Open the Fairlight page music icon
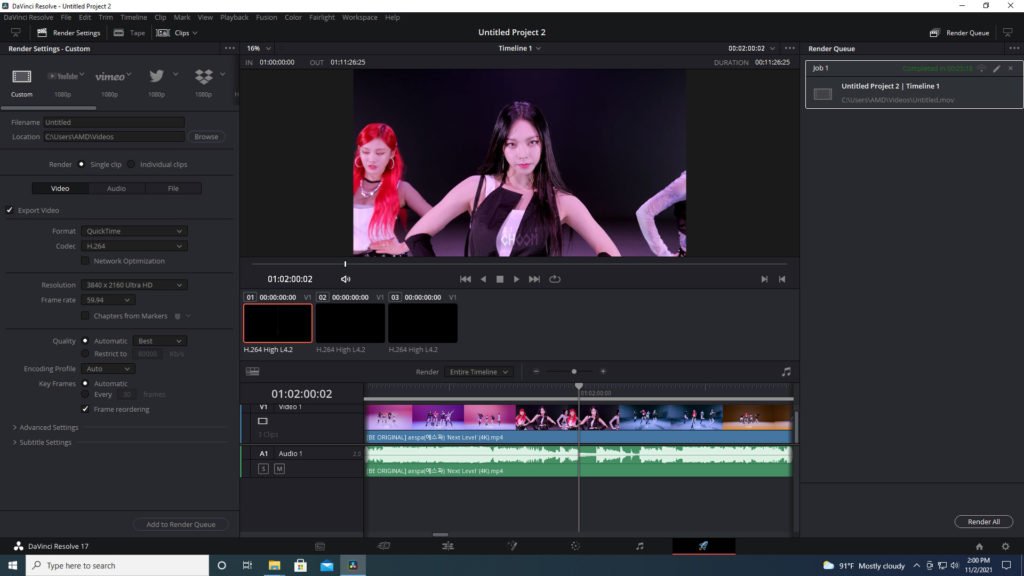This screenshot has height=576, width=1024. coord(639,546)
